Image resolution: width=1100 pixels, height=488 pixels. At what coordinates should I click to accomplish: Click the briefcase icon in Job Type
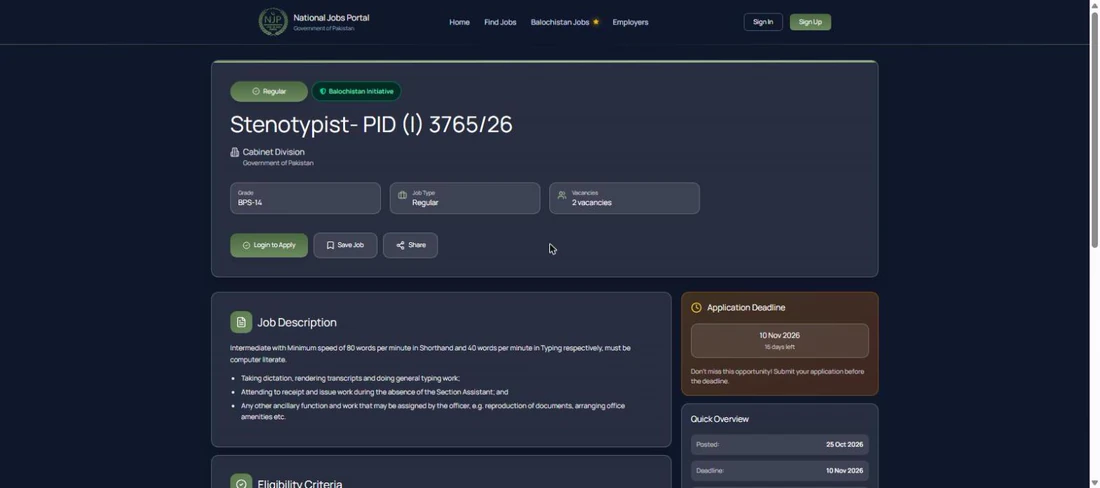click(x=402, y=196)
